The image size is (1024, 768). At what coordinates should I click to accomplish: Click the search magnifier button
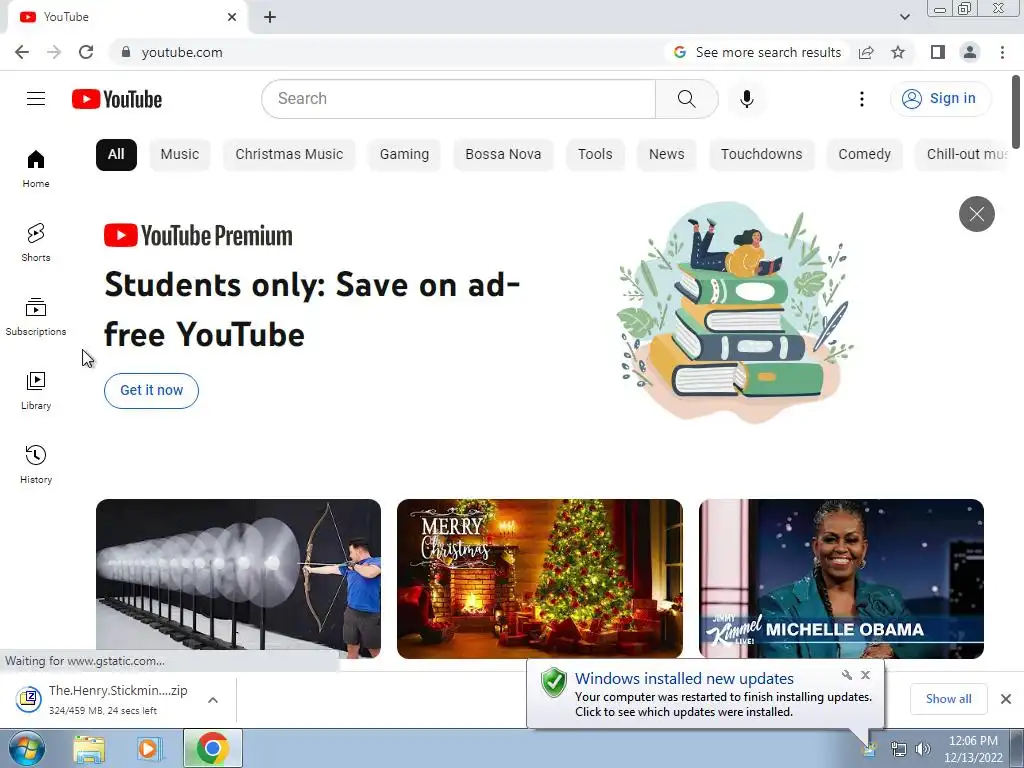pos(686,99)
